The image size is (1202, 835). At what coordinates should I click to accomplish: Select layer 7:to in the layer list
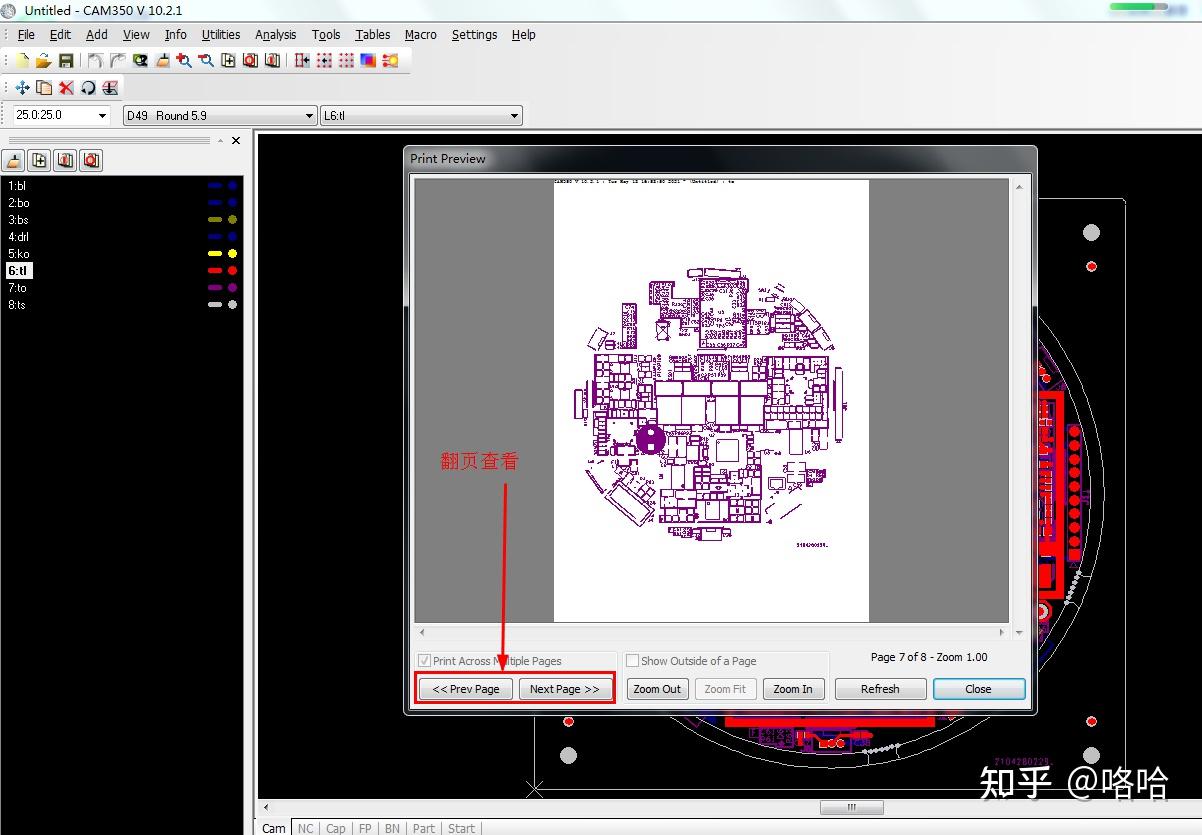tap(18, 288)
